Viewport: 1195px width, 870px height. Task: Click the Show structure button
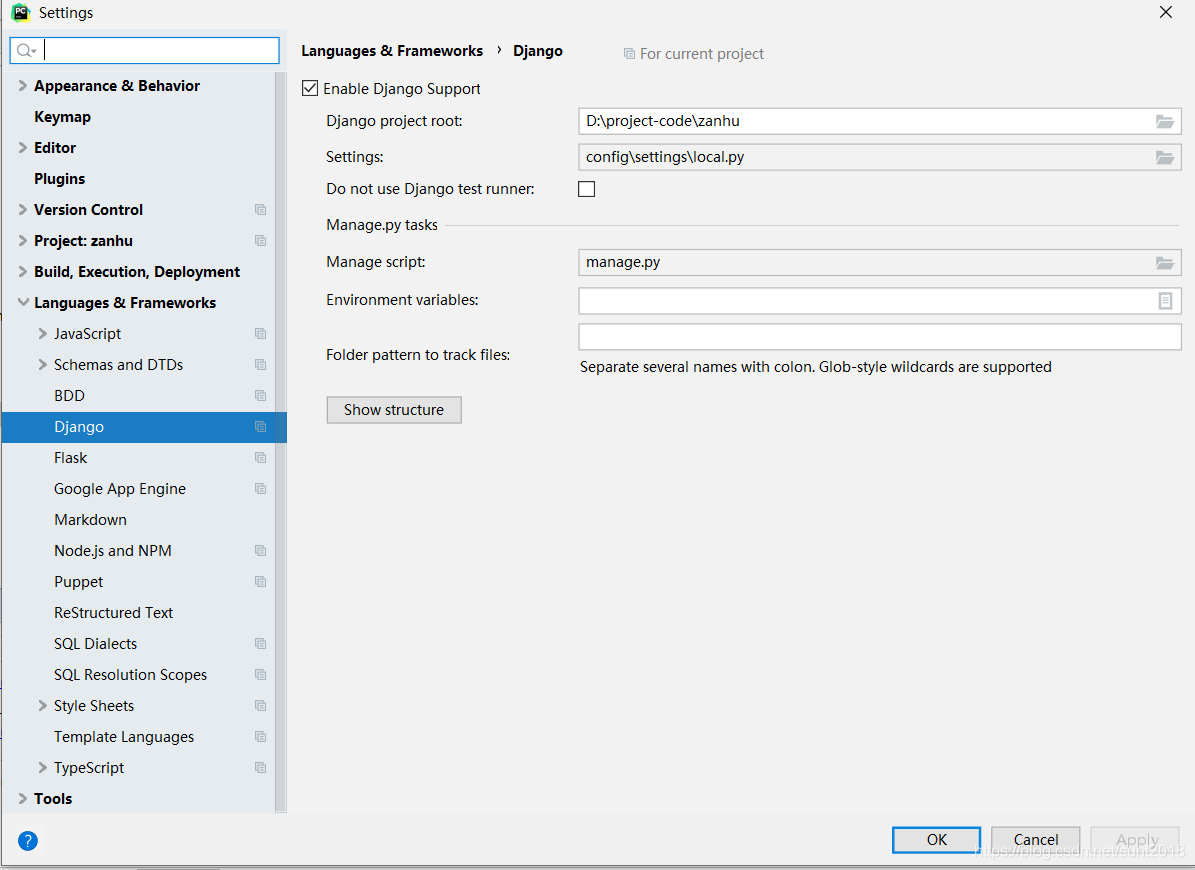[394, 410]
